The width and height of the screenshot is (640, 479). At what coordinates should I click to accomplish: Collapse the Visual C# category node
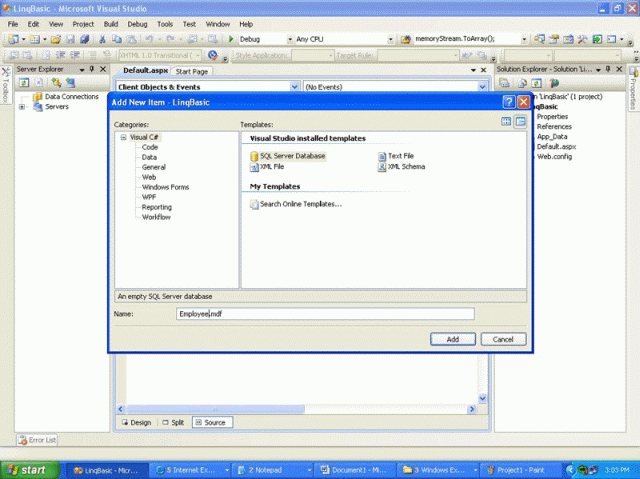click(x=123, y=137)
